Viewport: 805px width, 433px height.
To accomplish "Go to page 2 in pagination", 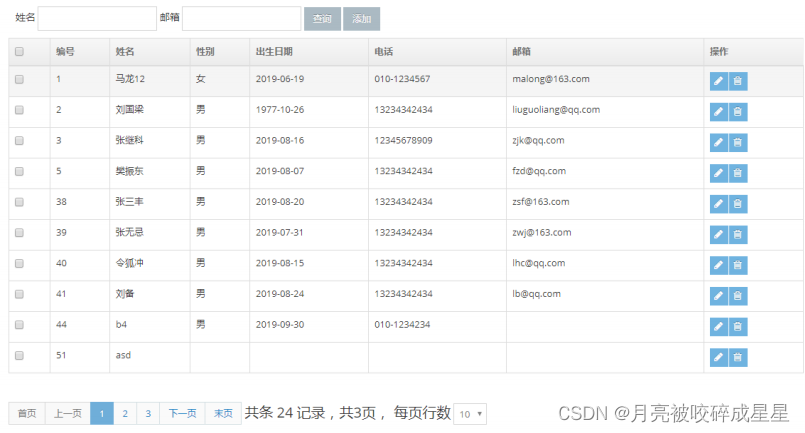I will (125, 413).
